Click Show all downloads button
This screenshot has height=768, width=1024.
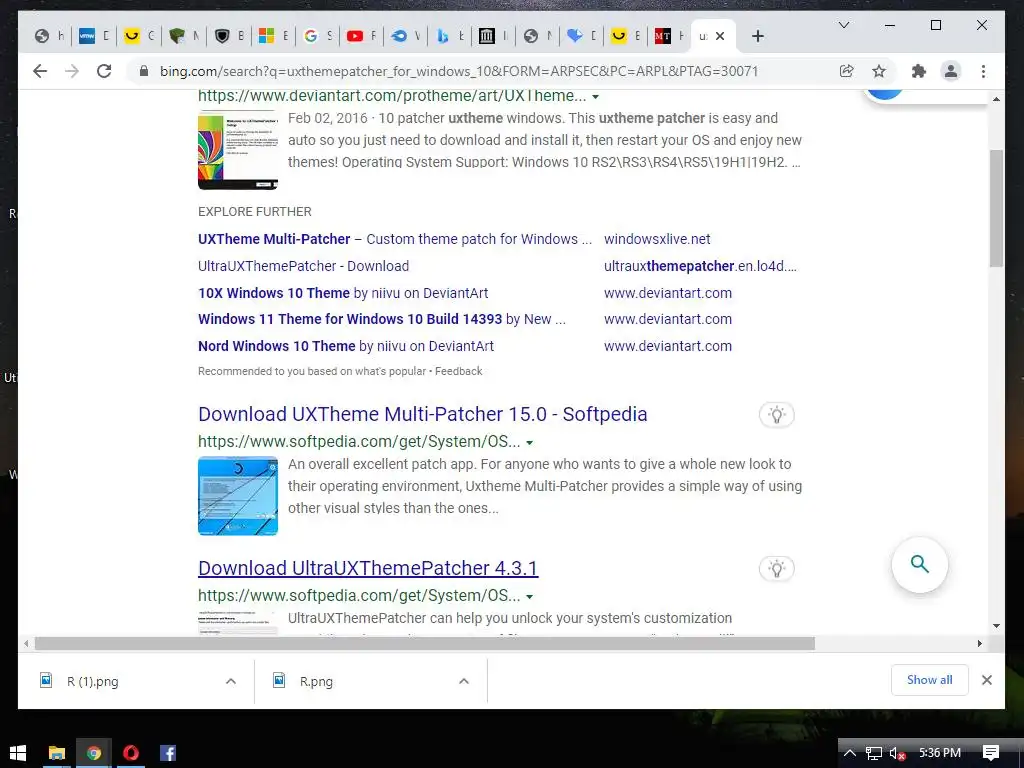point(929,680)
